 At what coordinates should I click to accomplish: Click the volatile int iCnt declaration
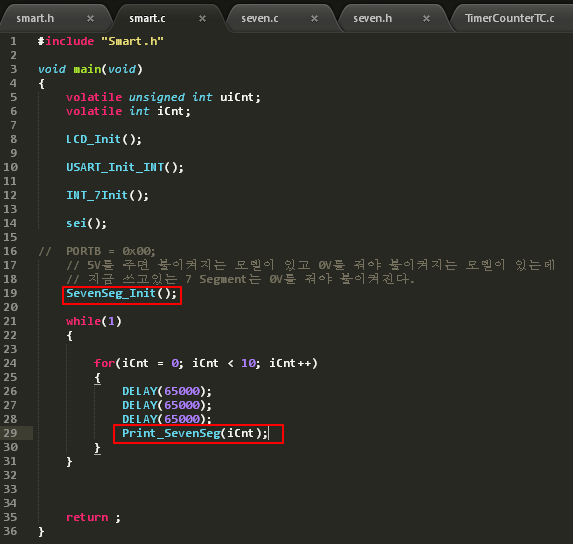pyautogui.click(x=128, y=111)
